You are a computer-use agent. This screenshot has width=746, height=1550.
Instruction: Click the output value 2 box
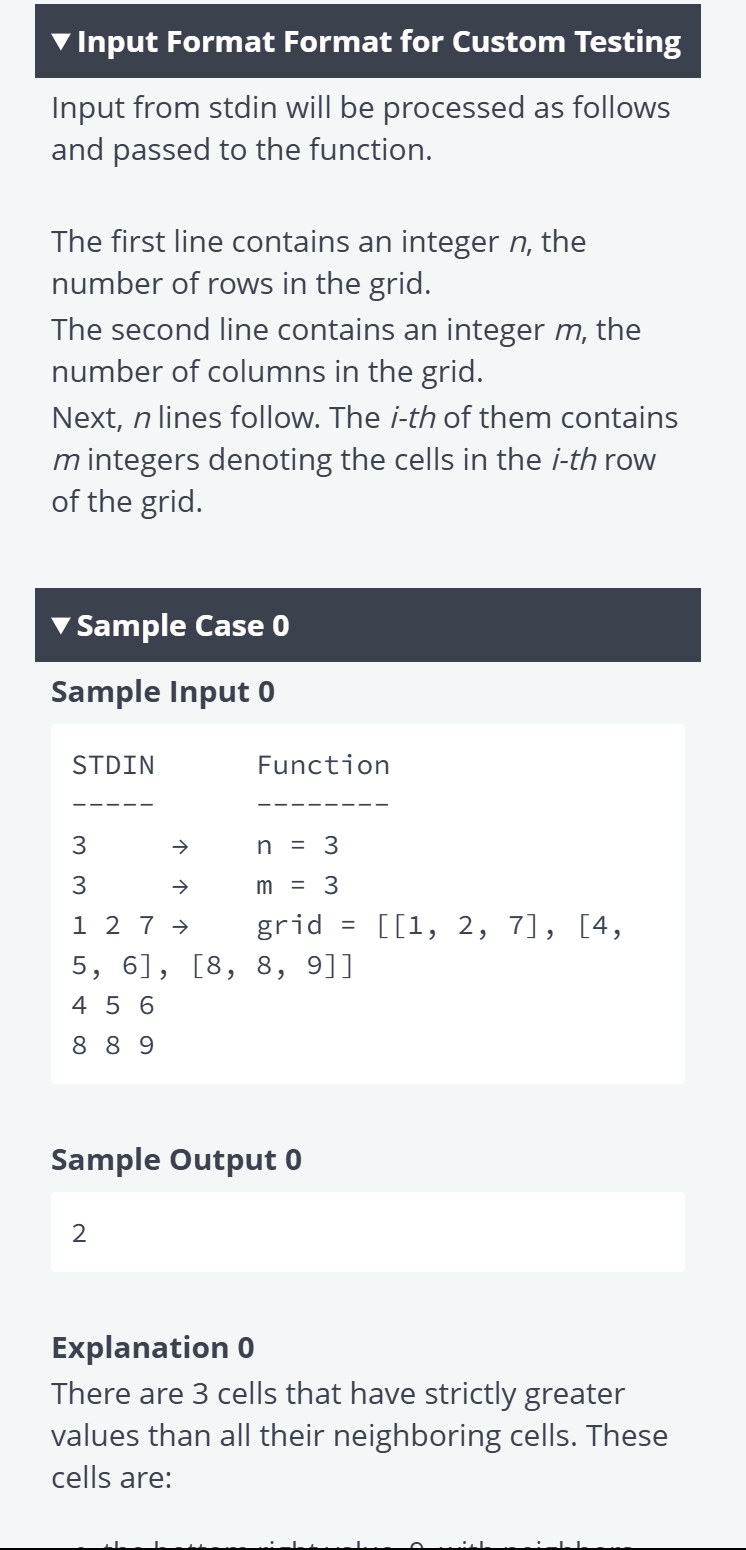tap(368, 1232)
